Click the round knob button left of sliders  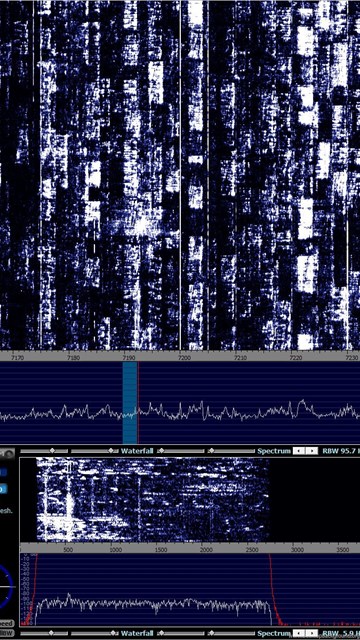7,452
